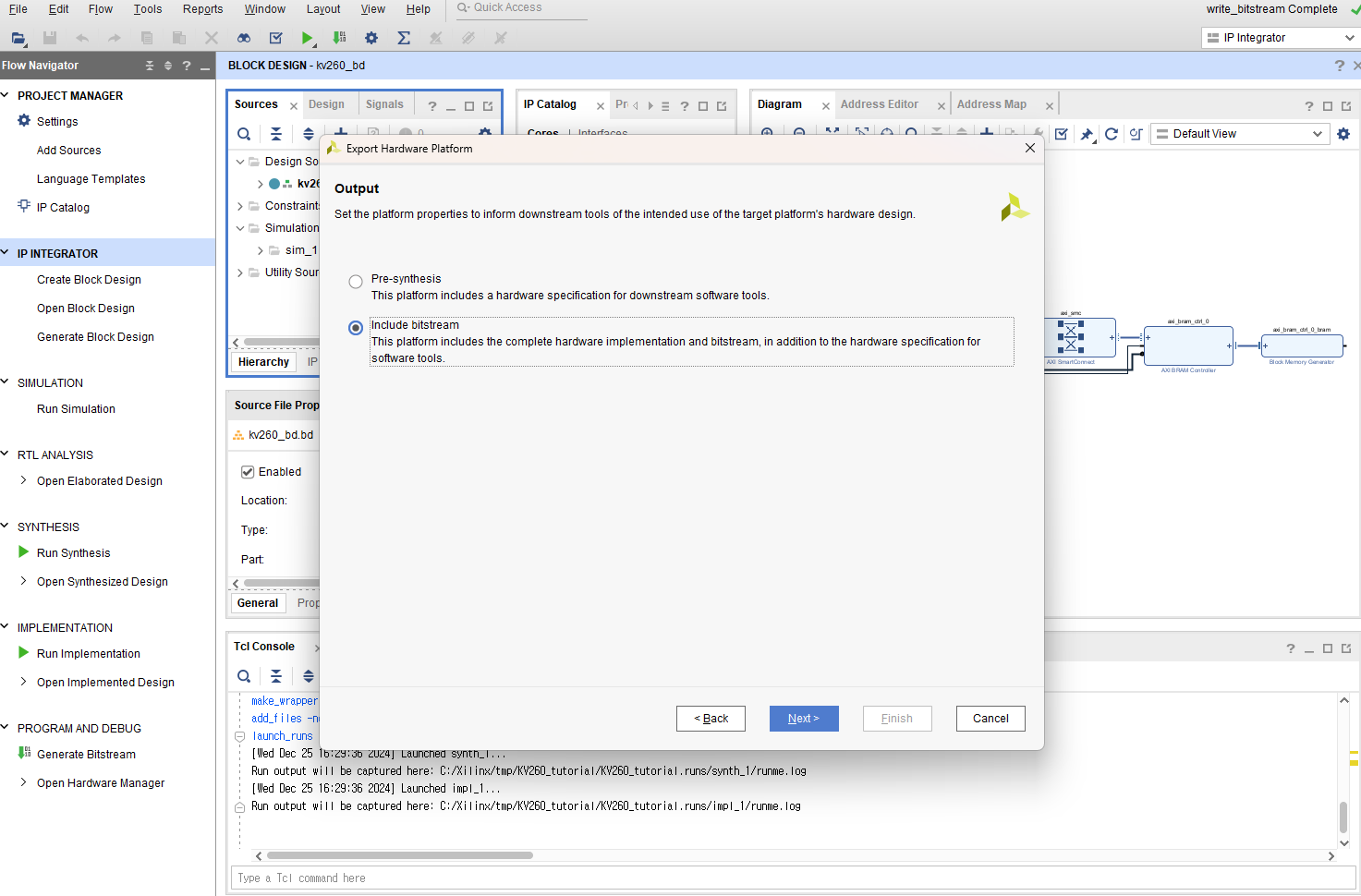Viewport: 1361px width, 896px height.
Task: Collapse the SYNTHESIS section
Action: coord(6,527)
